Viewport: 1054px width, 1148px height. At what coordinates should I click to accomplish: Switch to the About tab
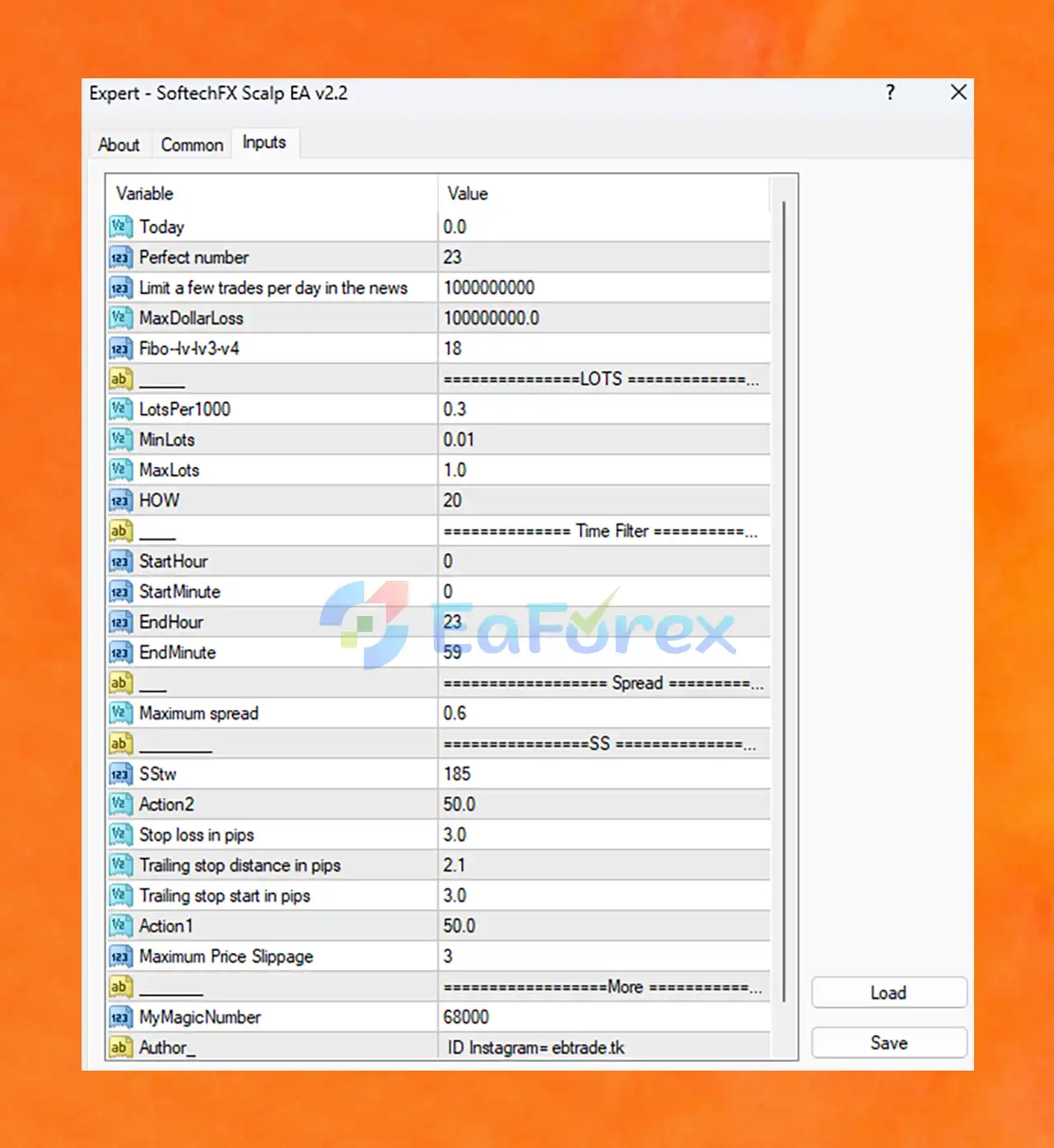(119, 145)
